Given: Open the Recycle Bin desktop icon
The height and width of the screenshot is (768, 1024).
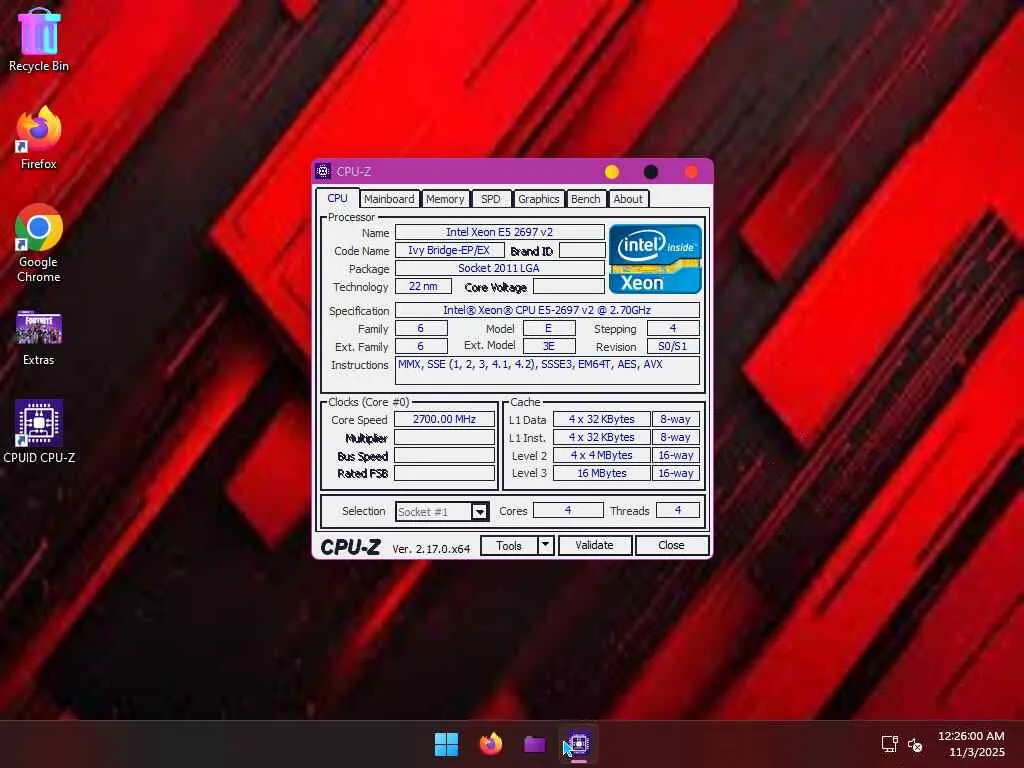Looking at the screenshot, I should point(39,40).
